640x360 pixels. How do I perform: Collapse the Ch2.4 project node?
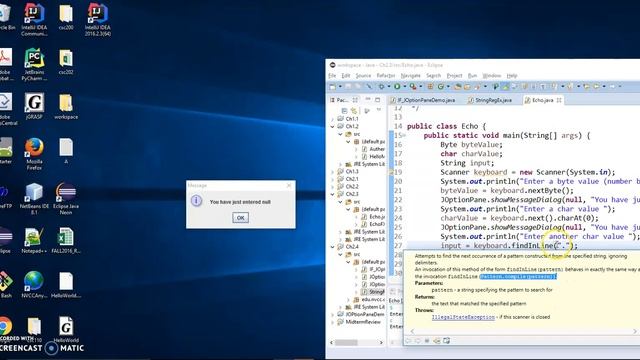(333, 247)
